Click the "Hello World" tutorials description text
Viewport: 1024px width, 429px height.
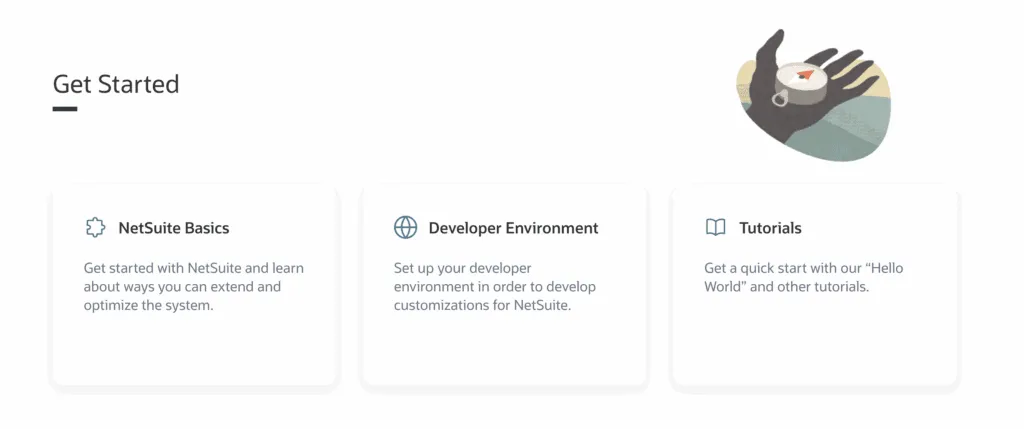coord(803,278)
